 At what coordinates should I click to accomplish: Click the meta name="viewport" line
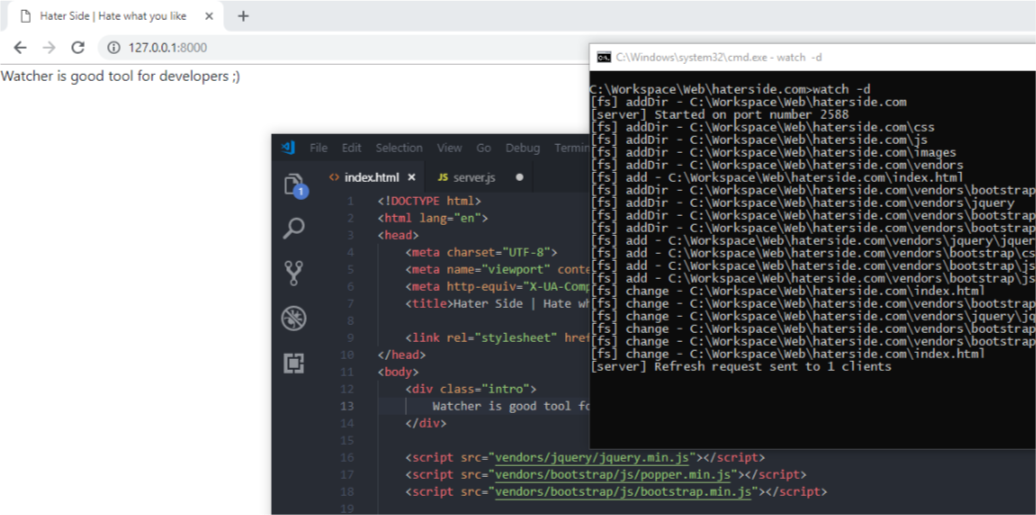(x=497, y=270)
